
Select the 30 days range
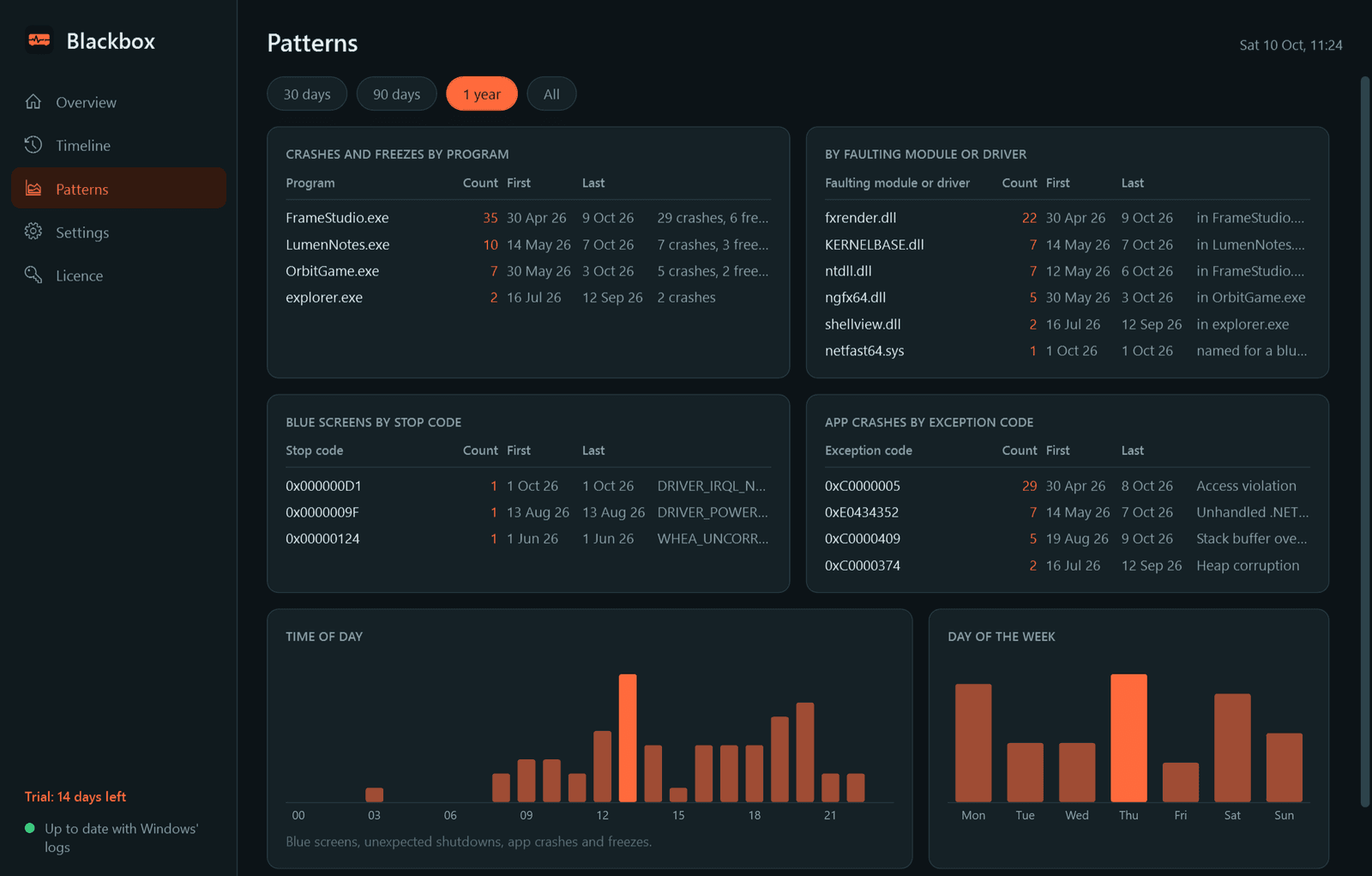coord(307,94)
